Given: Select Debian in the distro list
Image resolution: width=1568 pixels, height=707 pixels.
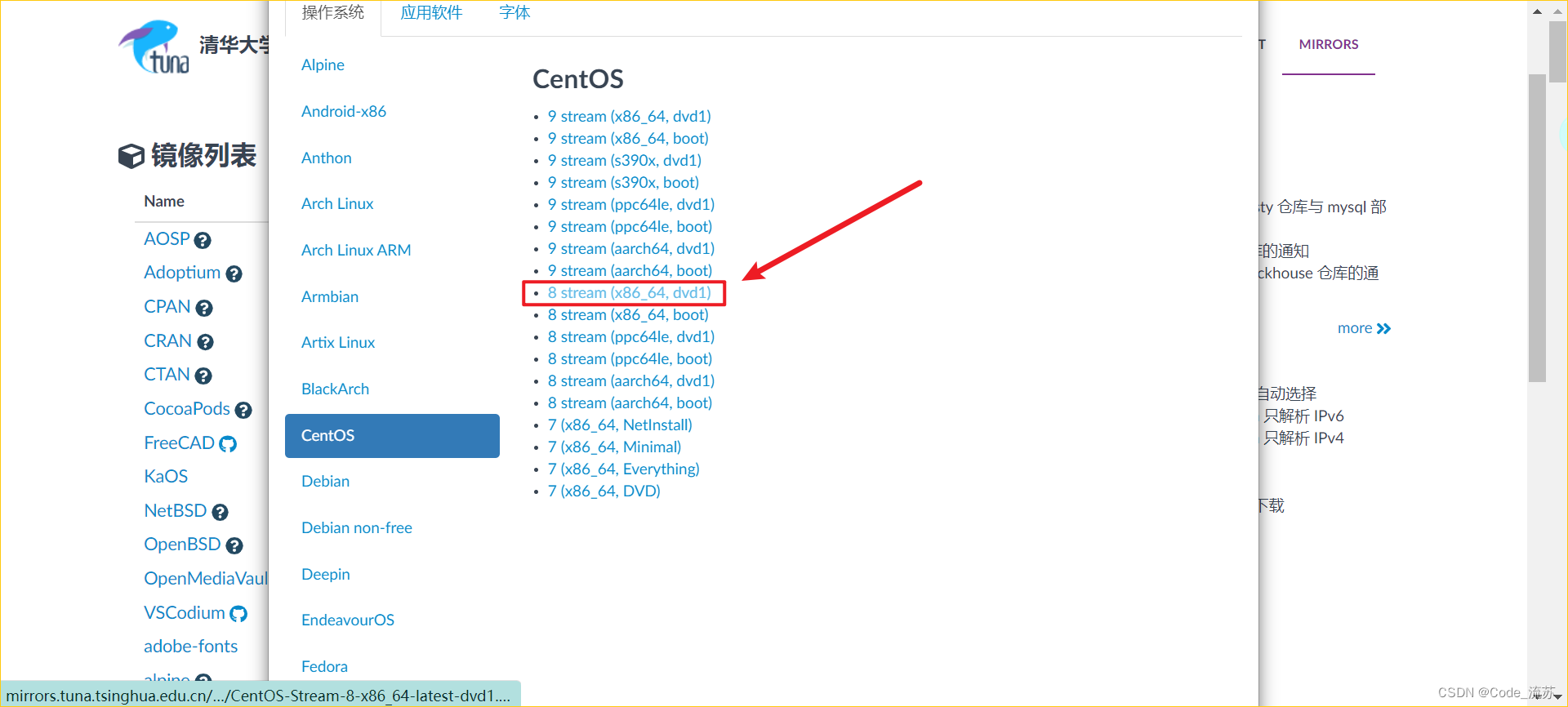Looking at the screenshot, I should [325, 482].
